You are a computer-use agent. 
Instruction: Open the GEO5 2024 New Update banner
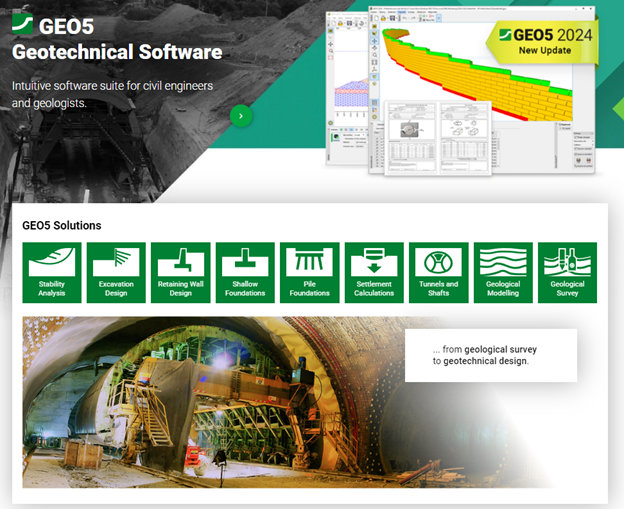click(x=543, y=42)
